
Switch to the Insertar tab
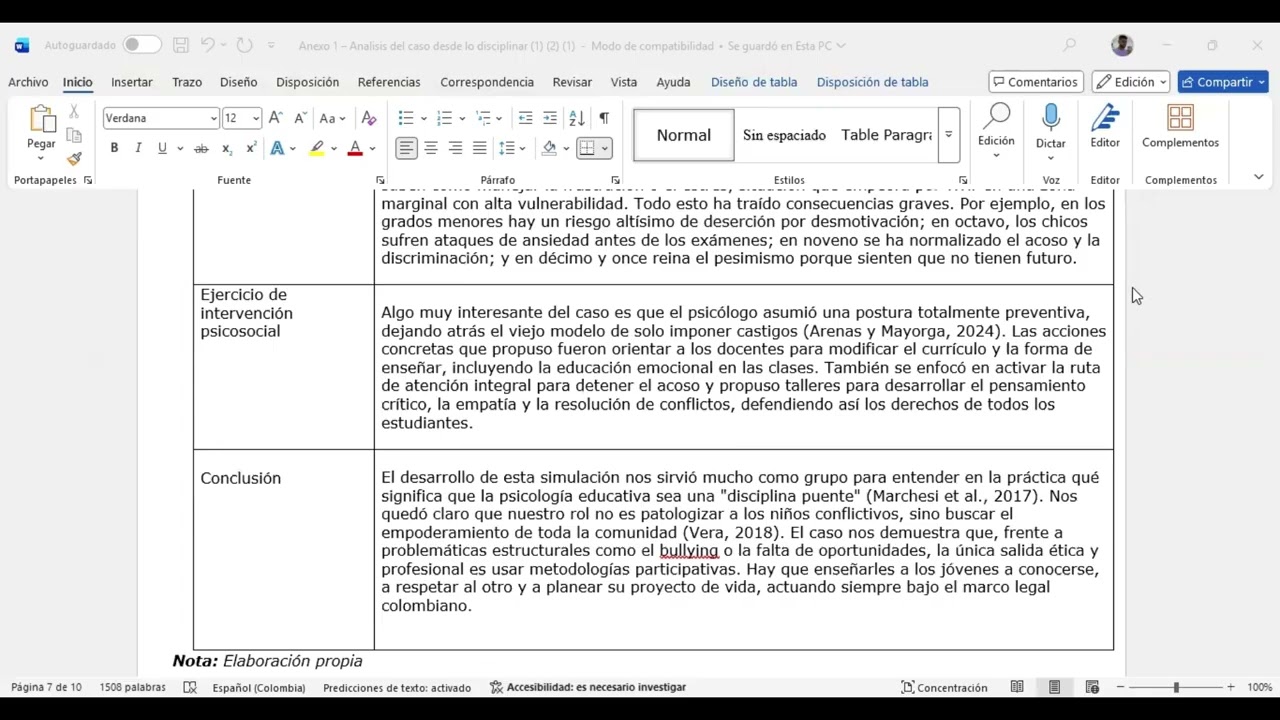click(132, 82)
